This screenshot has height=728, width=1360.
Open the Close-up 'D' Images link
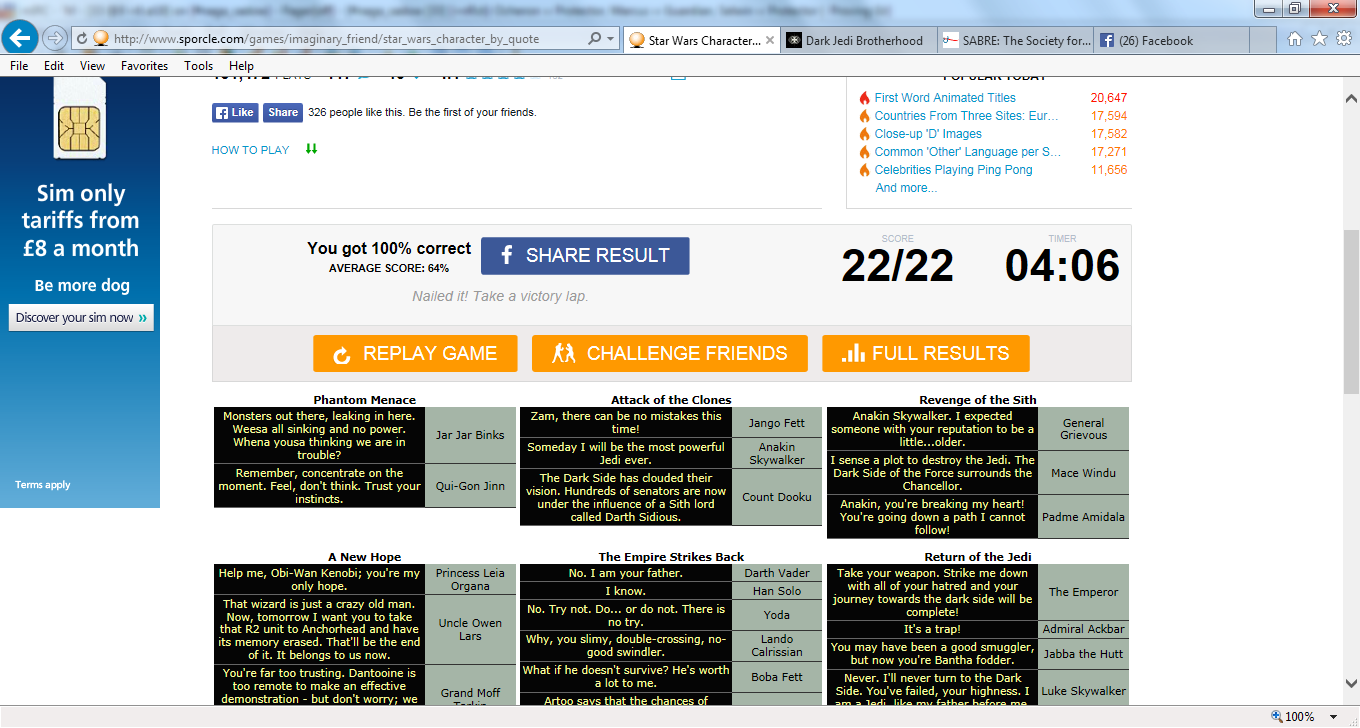[928, 134]
